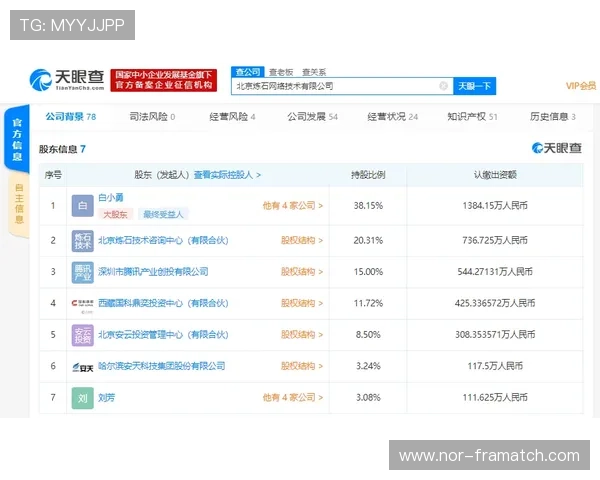The height and width of the screenshot is (480, 600).
Task: Click the Tianyancha logo
Action: pos(67,80)
